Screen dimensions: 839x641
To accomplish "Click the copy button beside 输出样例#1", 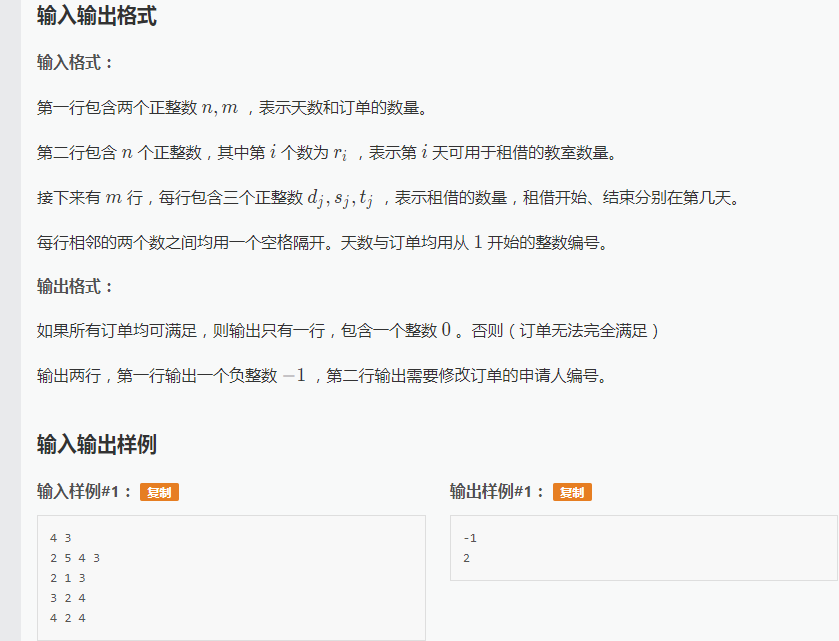I will [572, 492].
